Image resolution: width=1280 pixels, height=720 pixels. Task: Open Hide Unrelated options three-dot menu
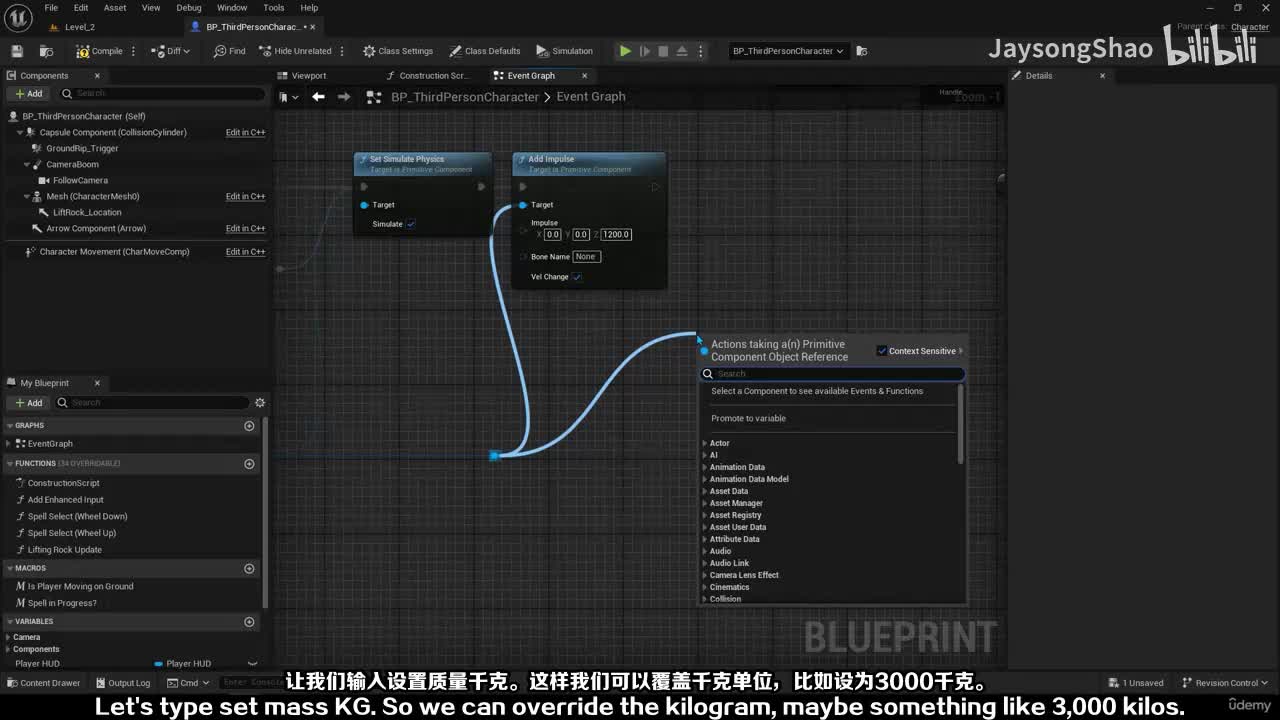point(342,51)
